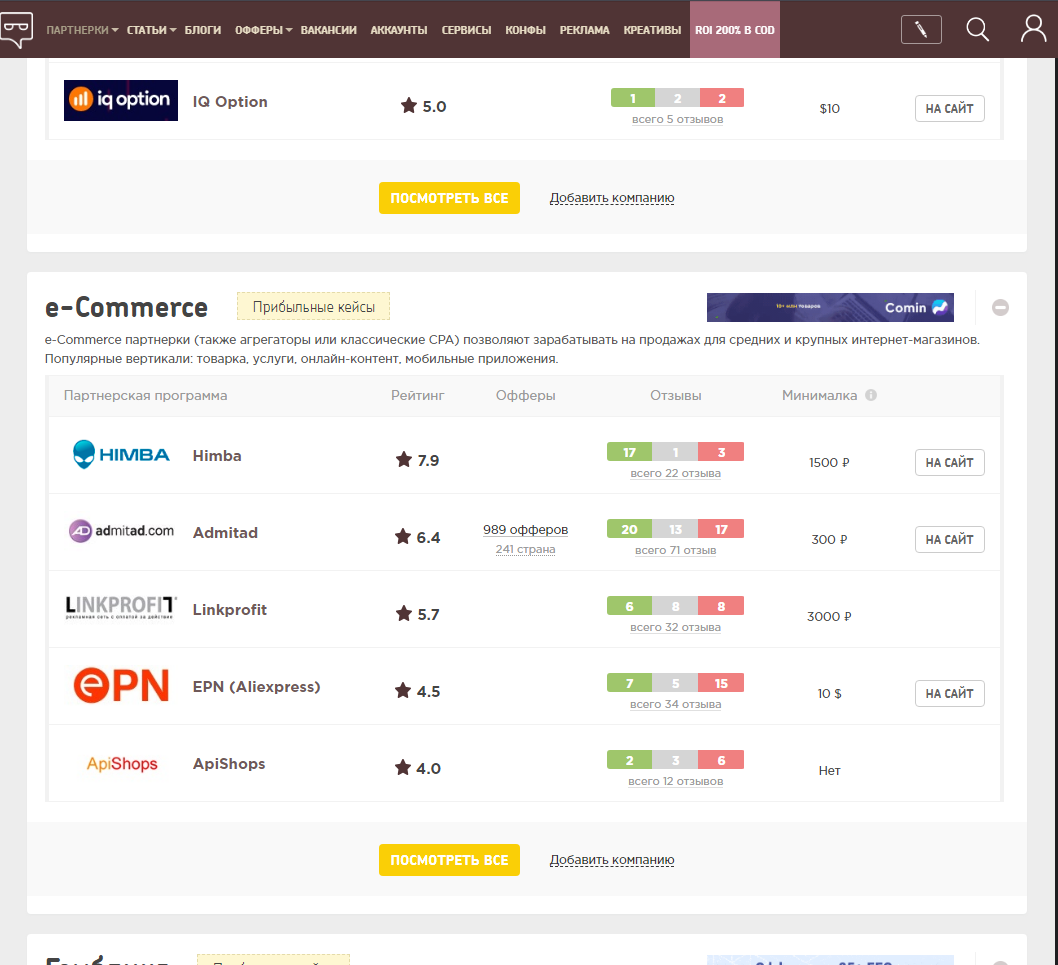
Task: Open the search magnifier icon
Action: coord(977,30)
